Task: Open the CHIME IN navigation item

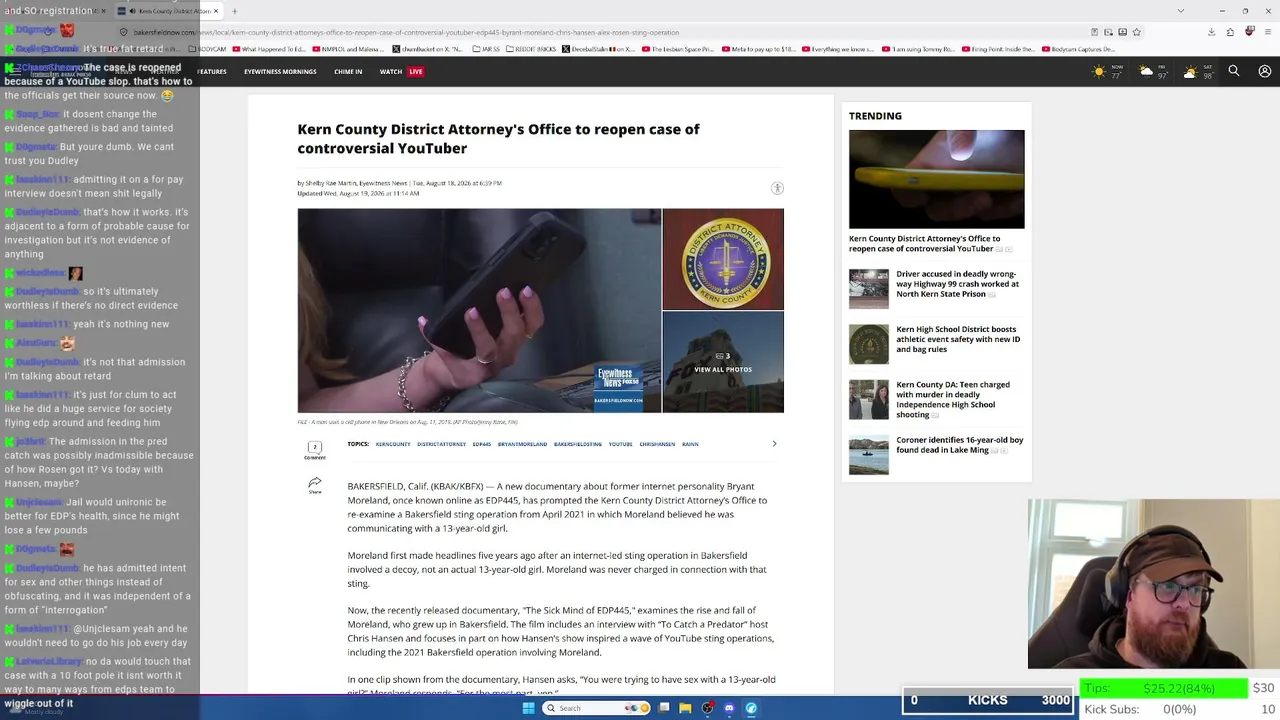Action: pos(348,72)
